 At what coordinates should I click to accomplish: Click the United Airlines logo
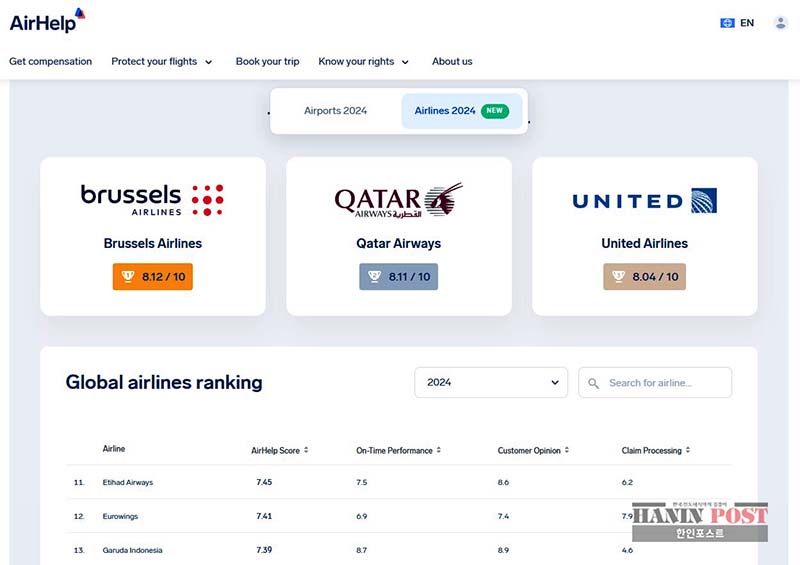644,201
